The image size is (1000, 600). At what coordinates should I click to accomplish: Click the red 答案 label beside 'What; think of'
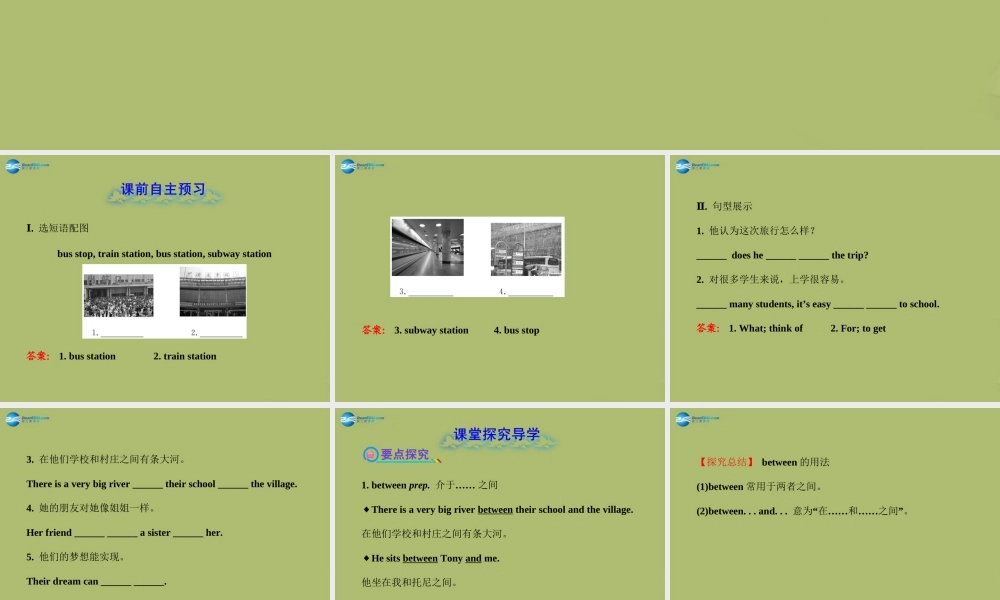(708, 328)
